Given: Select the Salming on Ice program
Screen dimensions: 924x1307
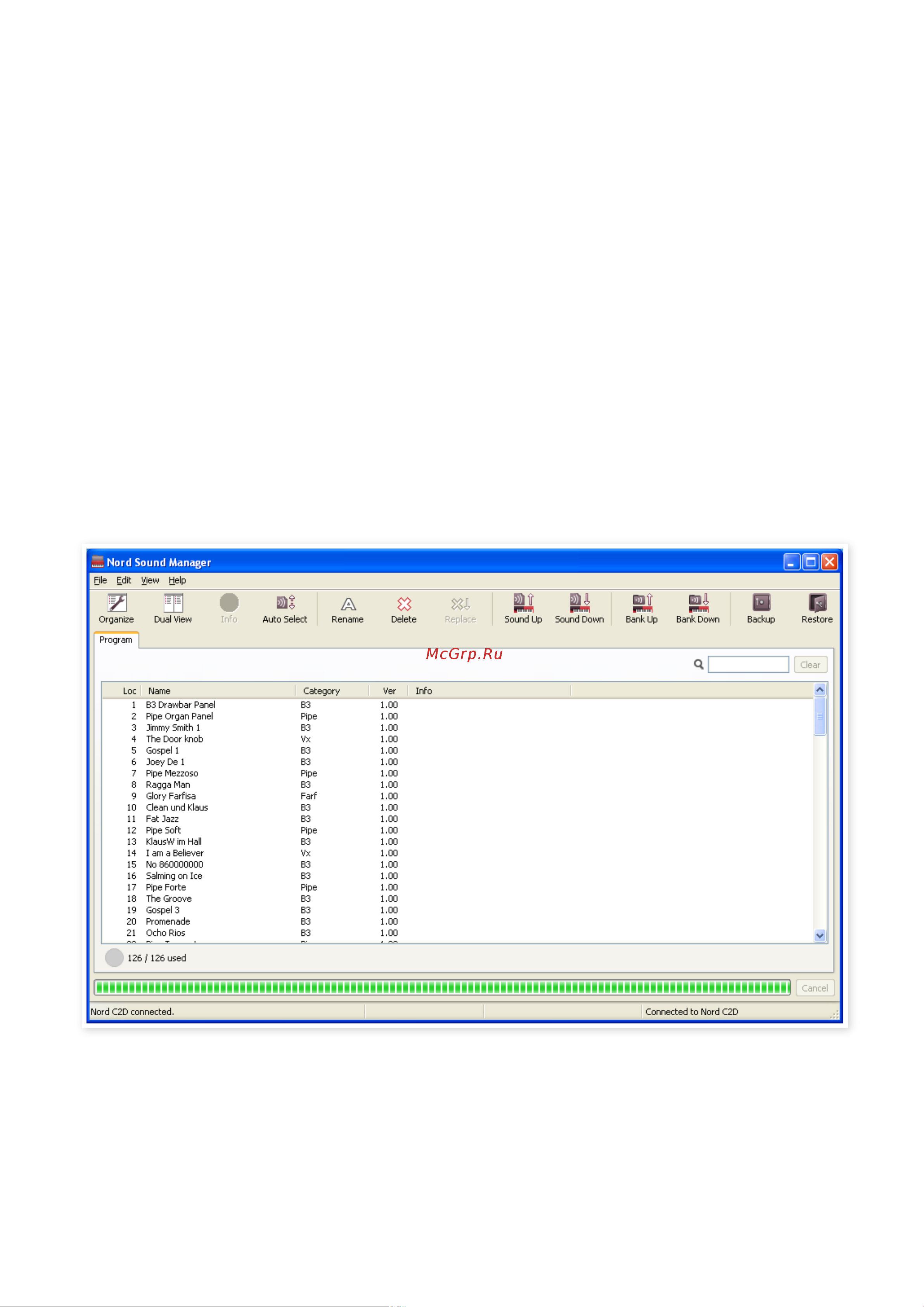Looking at the screenshot, I should click(458, 876).
